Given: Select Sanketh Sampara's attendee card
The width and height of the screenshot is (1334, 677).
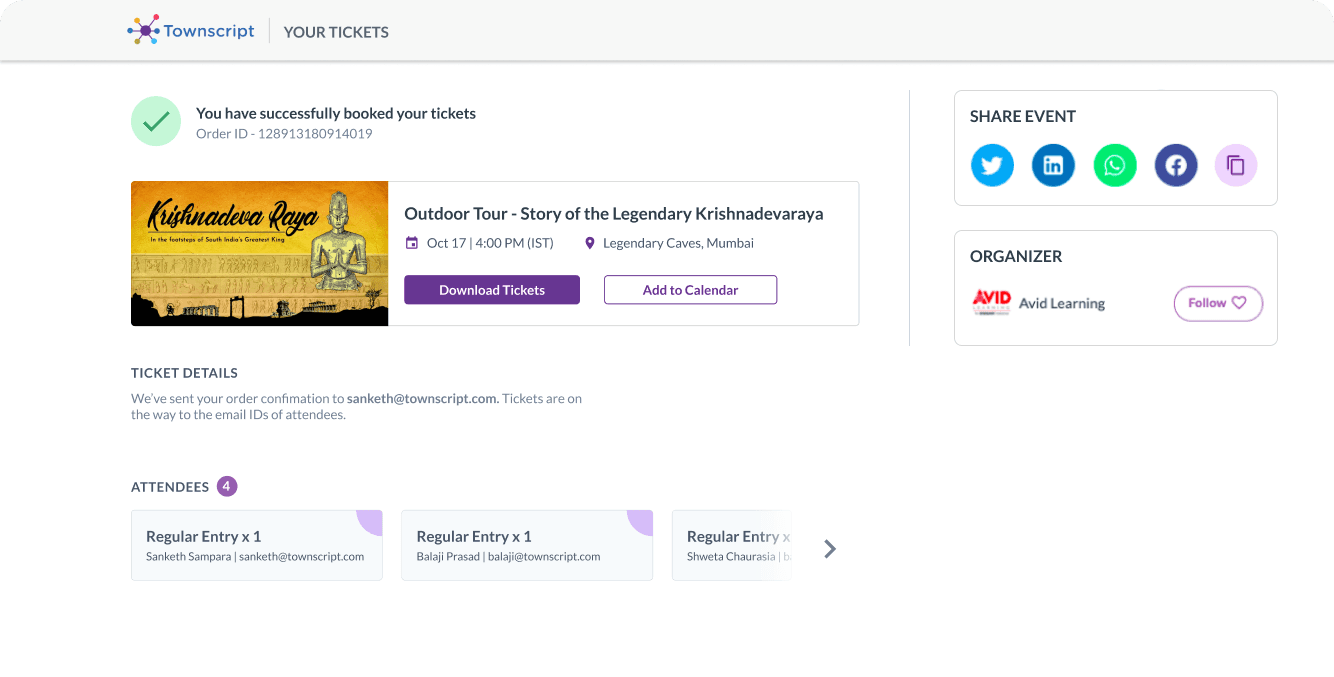Looking at the screenshot, I should [x=256, y=545].
